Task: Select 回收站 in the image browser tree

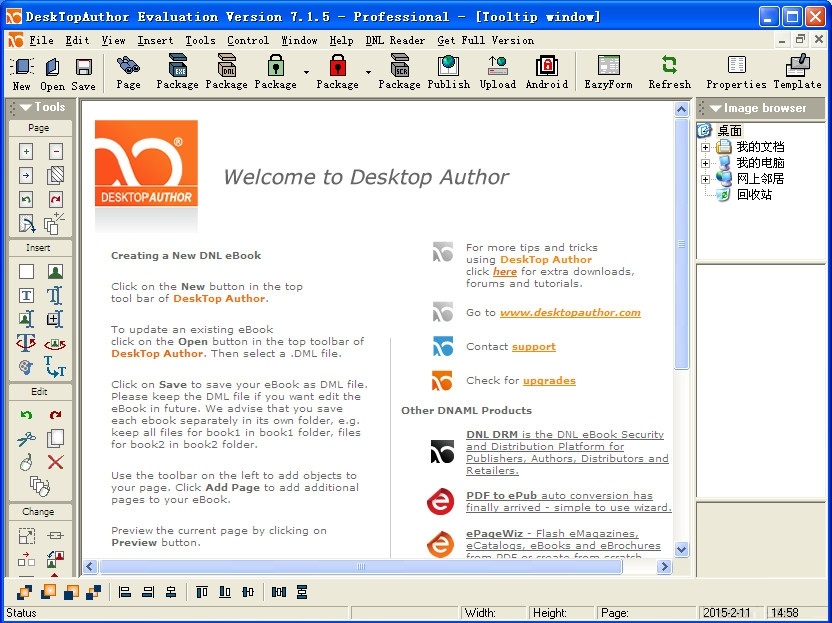Action: click(x=753, y=195)
